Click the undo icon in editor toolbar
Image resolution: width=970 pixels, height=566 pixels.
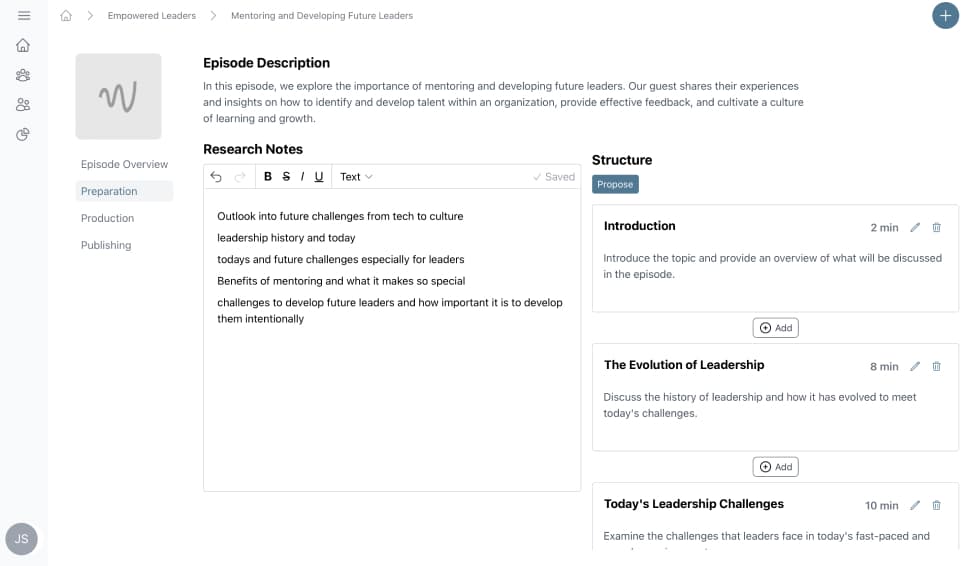point(216,177)
